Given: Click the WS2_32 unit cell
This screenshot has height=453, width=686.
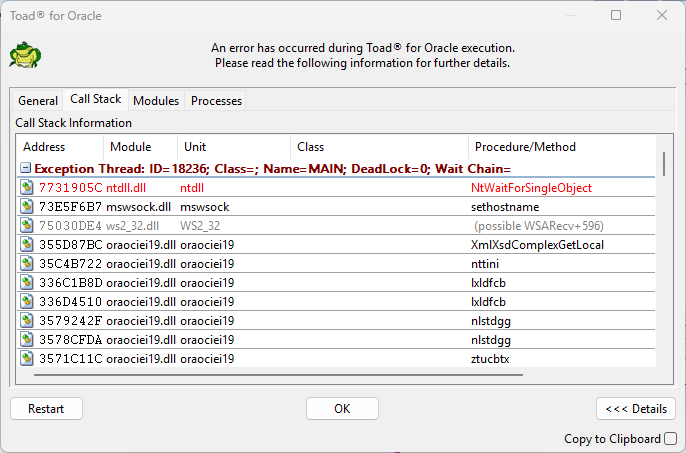Looking at the screenshot, I should (200, 226).
